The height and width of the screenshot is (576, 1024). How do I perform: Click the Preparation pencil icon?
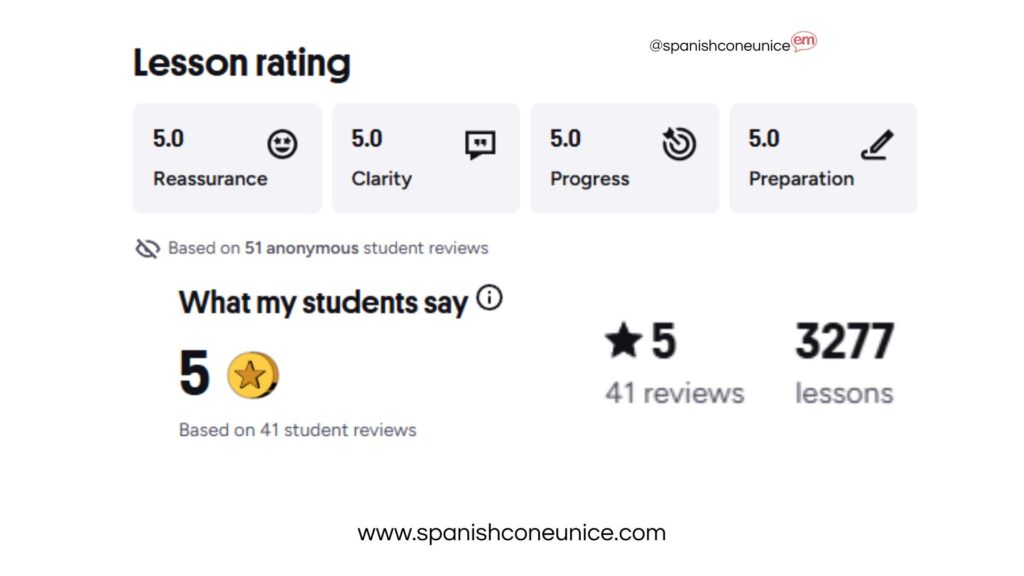point(877,146)
